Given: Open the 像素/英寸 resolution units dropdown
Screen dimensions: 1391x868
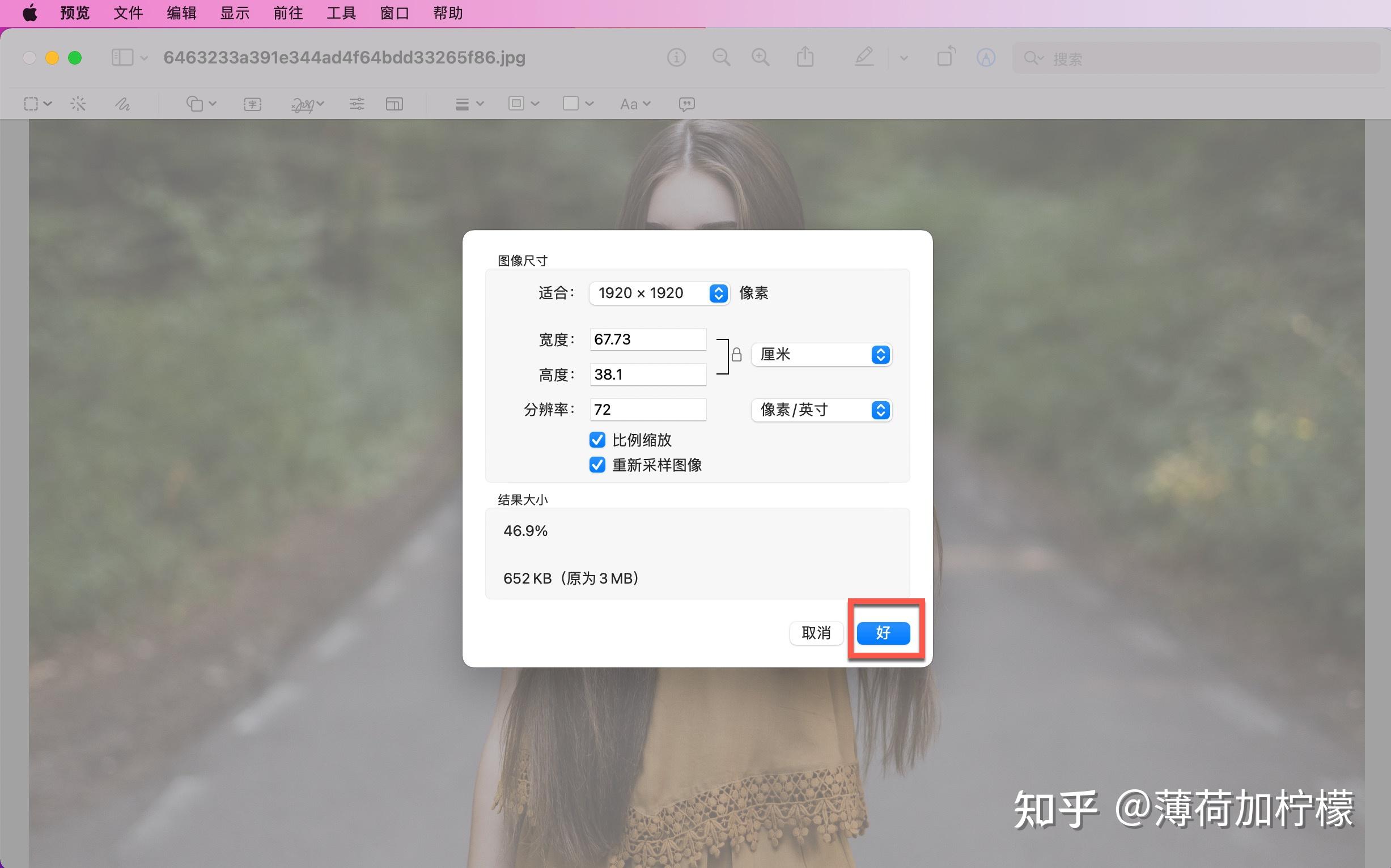Looking at the screenshot, I should click(x=821, y=409).
